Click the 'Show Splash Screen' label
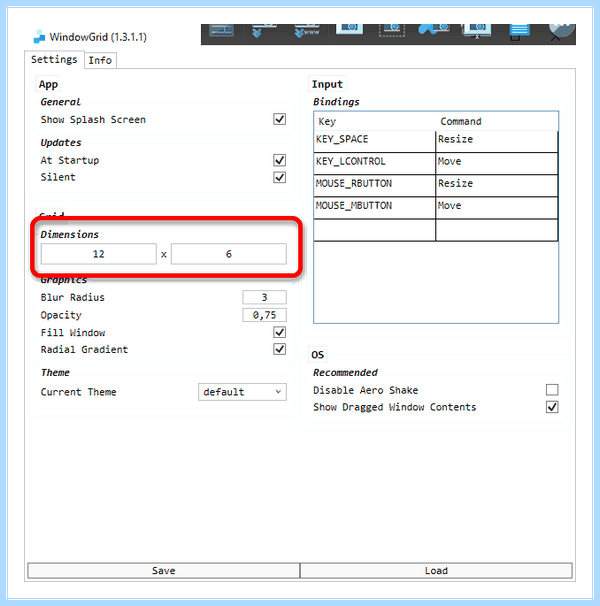 click(x=93, y=120)
